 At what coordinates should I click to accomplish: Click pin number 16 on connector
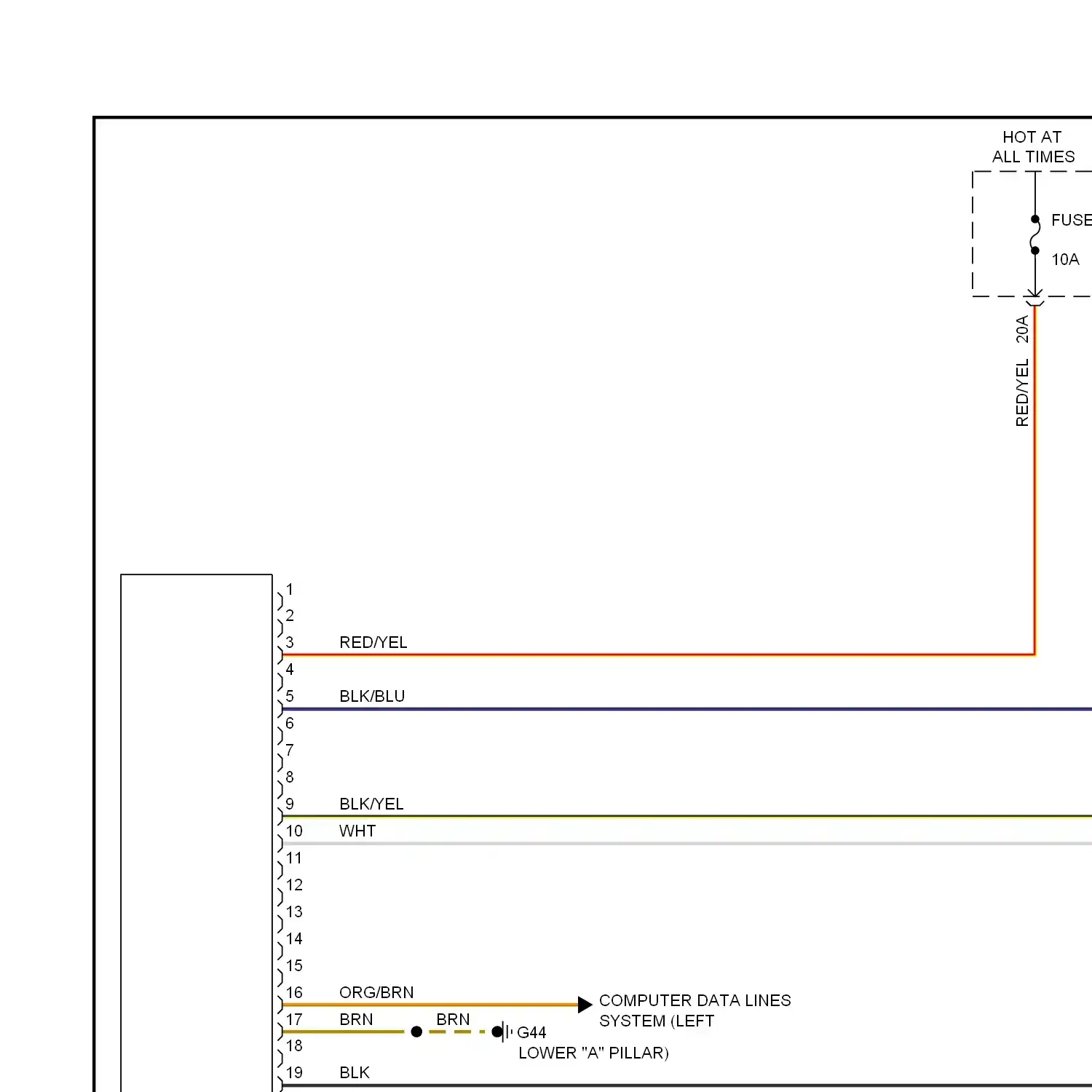[x=294, y=992]
